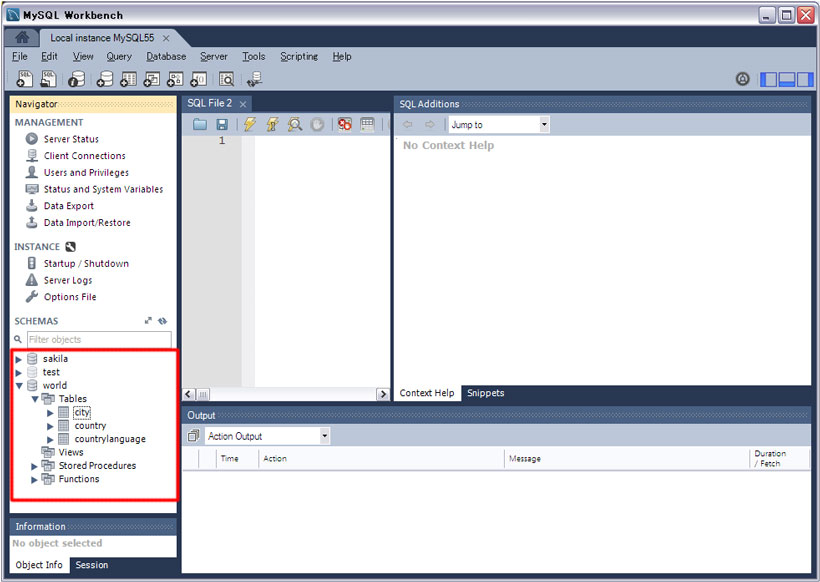This screenshot has width=820, height=582.
Task: Open Data Import/Restore
Action: pyautogui.click(x=87, y=223)
